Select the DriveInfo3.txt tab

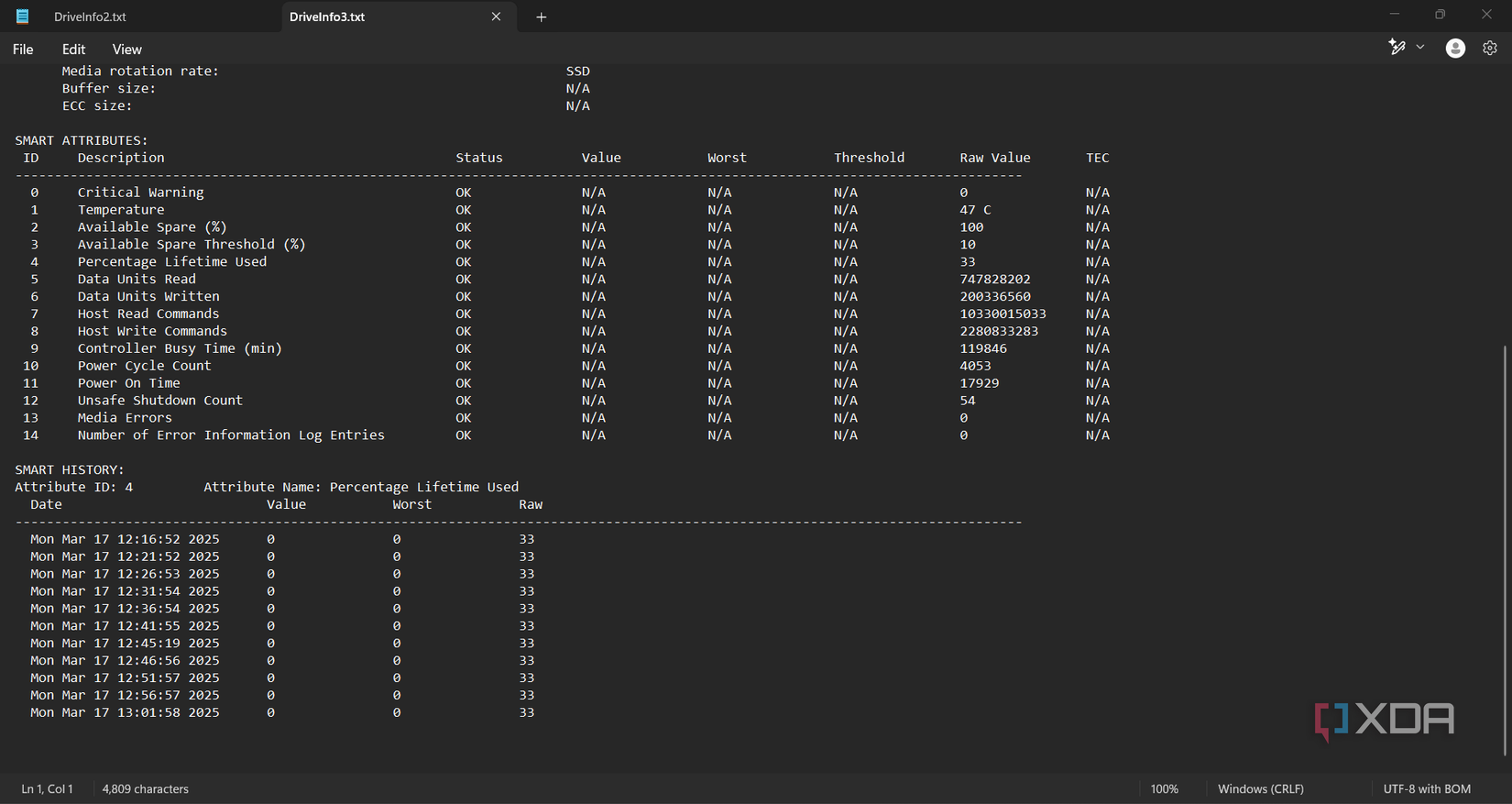click(327, 17)
